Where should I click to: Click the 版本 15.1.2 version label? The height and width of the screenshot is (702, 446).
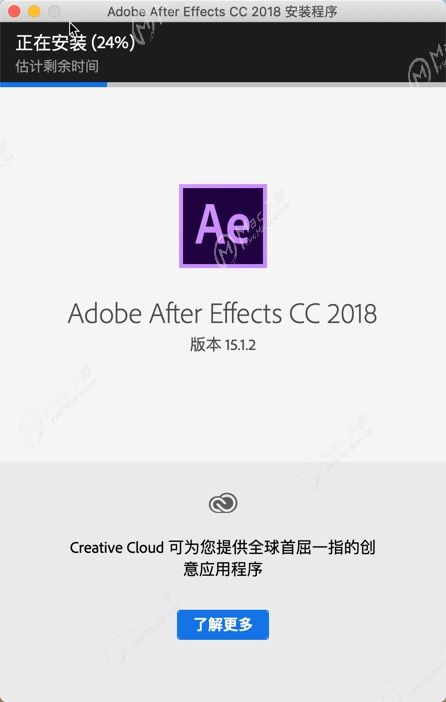(x=223, y=345)
